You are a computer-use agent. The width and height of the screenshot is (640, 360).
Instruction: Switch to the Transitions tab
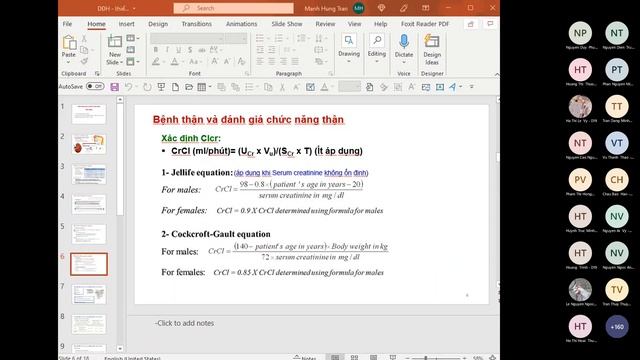point(197,24)
